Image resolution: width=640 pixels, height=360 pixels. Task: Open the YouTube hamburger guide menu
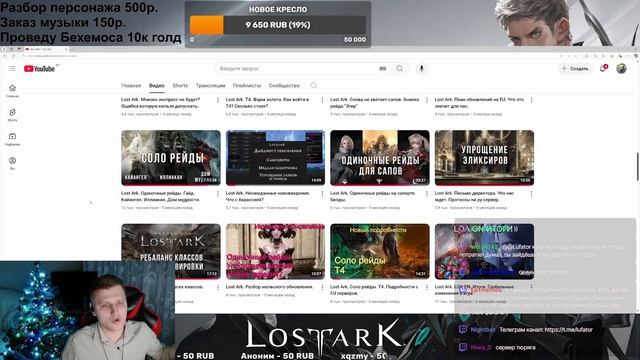pos(13,69)
